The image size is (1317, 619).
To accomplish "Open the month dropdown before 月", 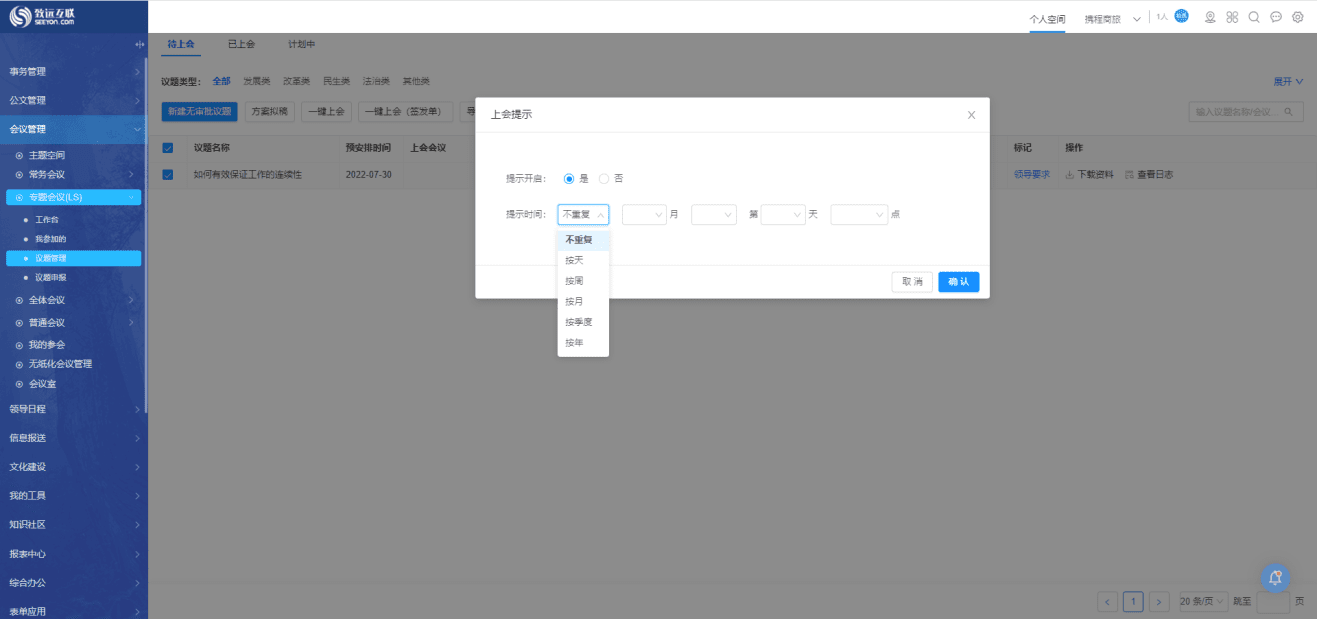I will pos(644,214).
